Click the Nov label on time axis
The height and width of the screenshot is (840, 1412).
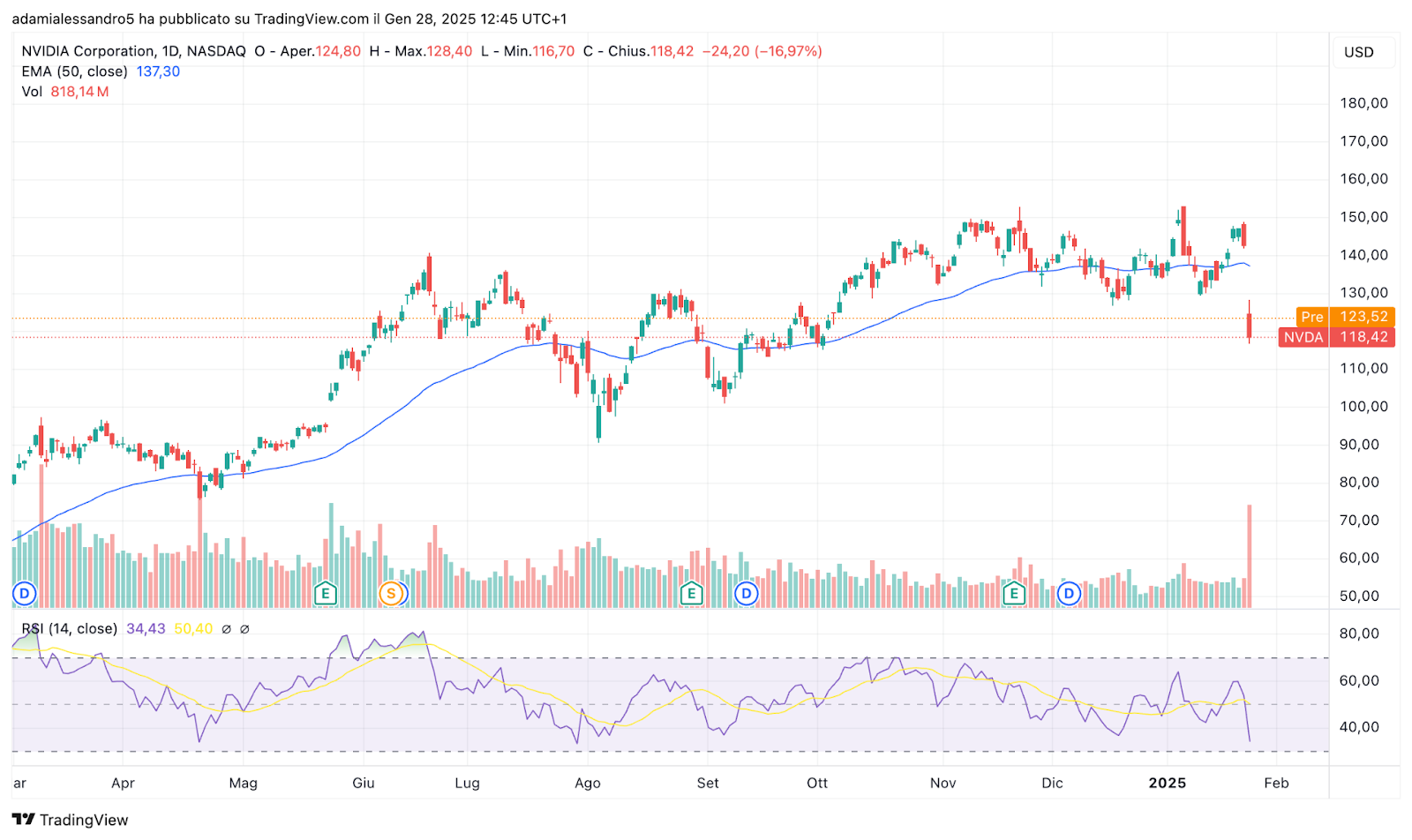point(943,783)
